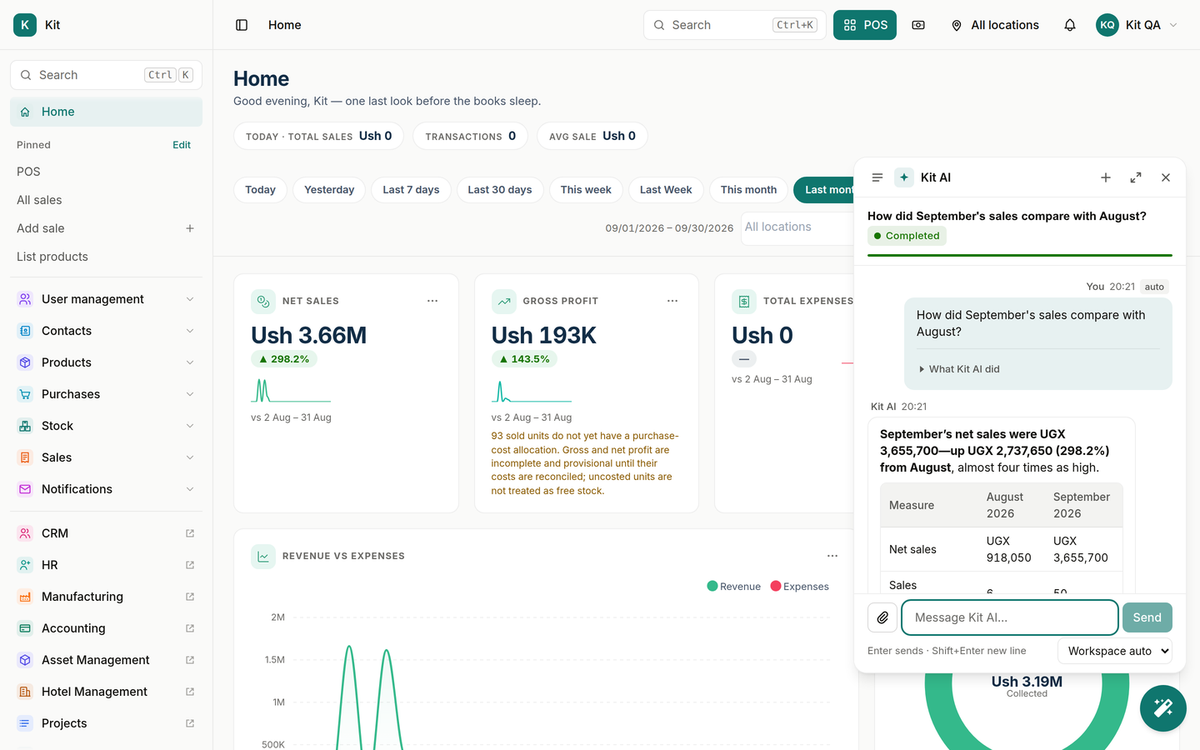The width and height of the screenshot is (1200, 750).
Task: Start a new Kit AI chat
Action: (x=1106, y=177)
